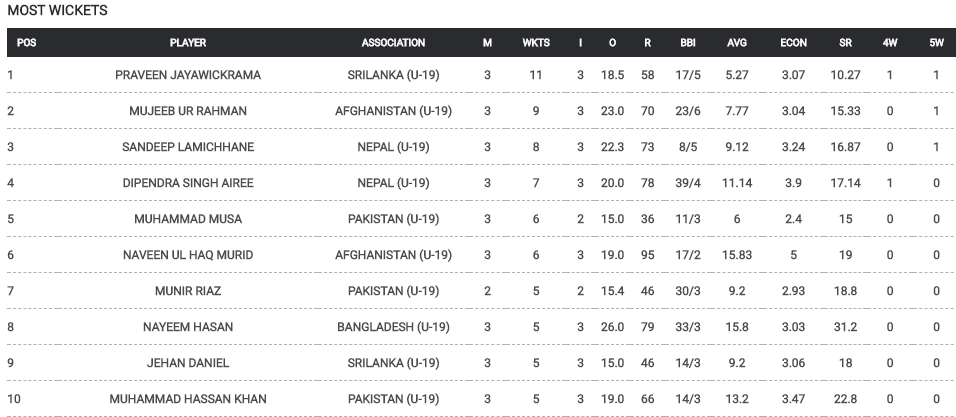Sort by SR column header

845,43
